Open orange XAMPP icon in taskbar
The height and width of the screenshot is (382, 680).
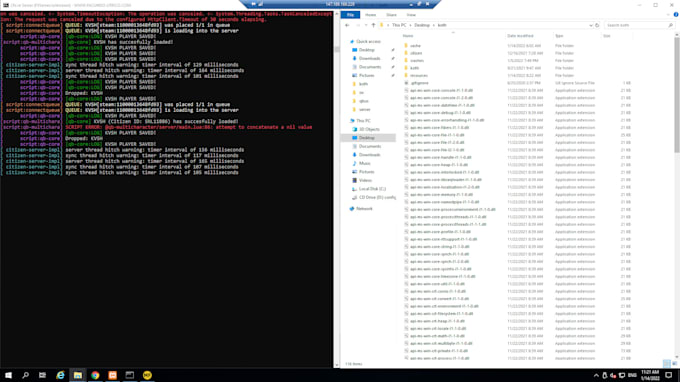112,375
